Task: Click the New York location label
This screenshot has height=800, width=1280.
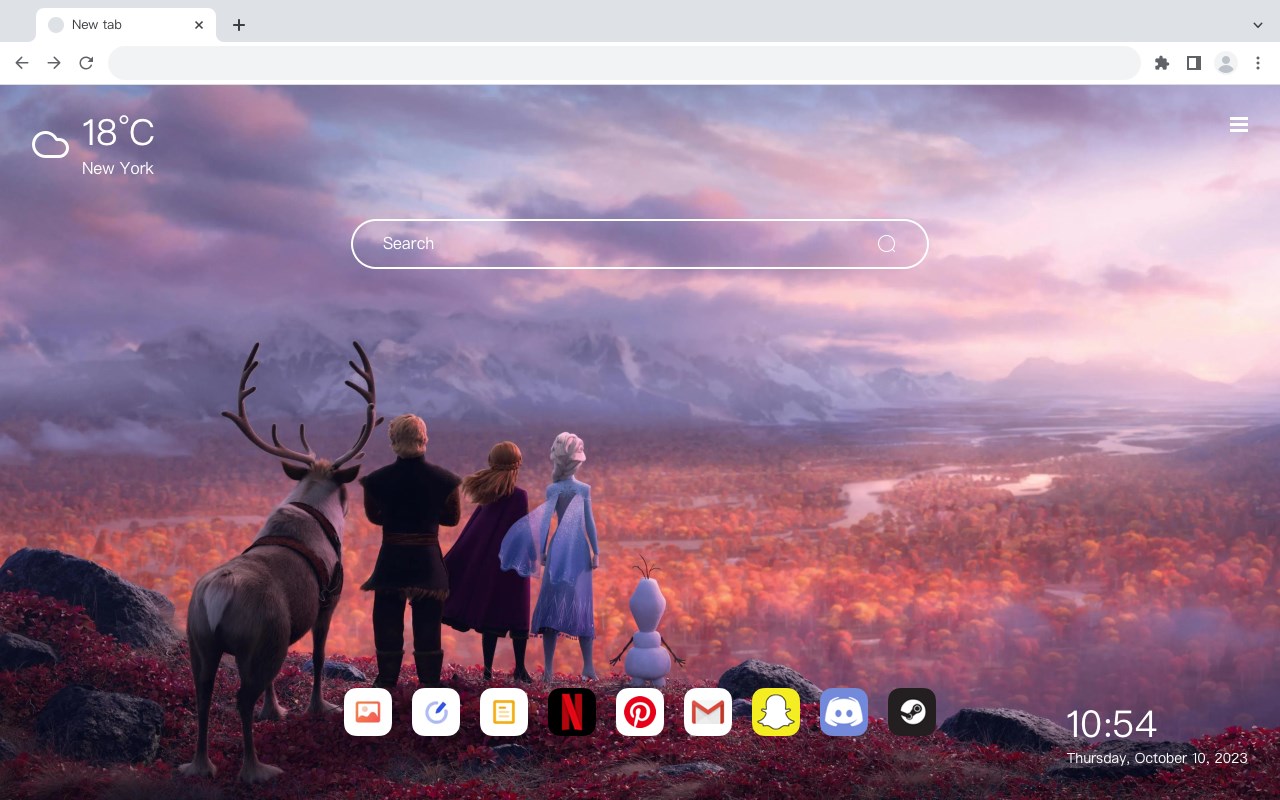Action: (x=118, y=168)
